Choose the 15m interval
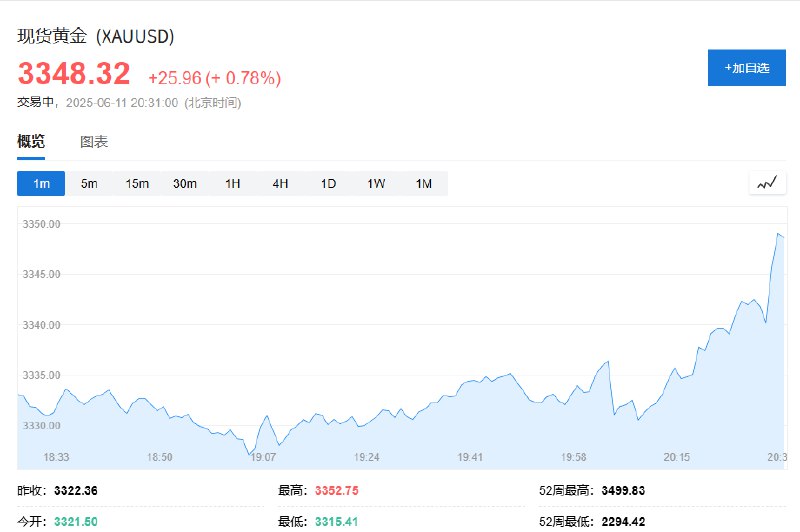This screenshot has height=532, width=800. coord(137,184)
